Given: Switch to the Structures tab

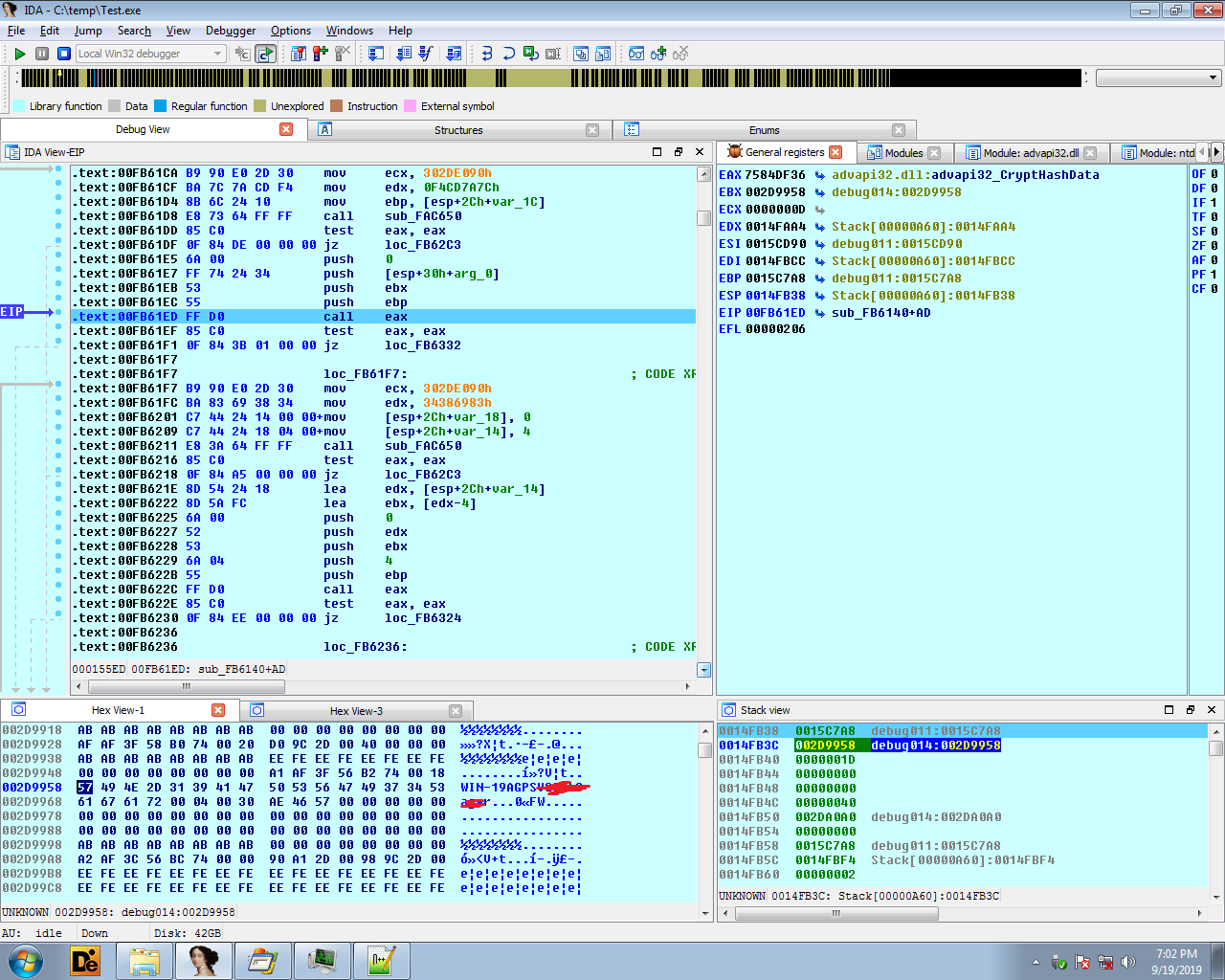Looking at the screenshot, I should (458, 130).
